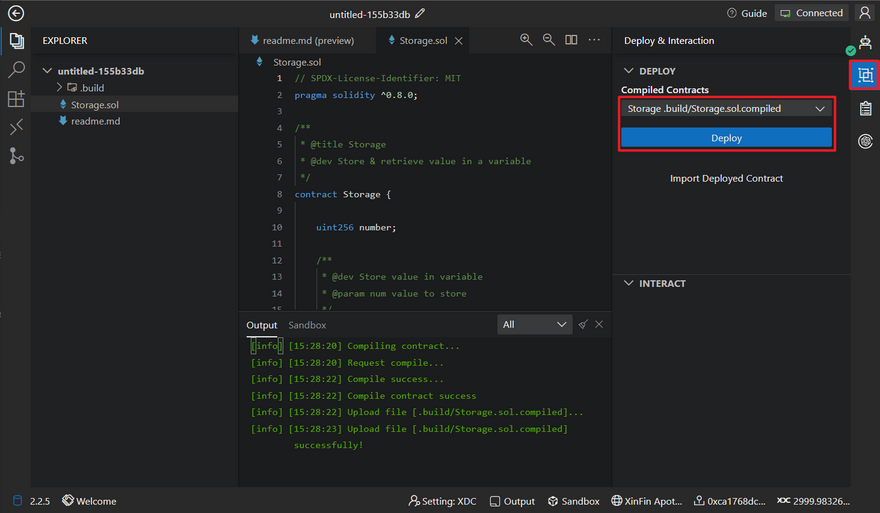Click 'Compile contract success' log line
The width and height of the screenshot is (880, 513).
pyautogui.click(x=363, y=396)
